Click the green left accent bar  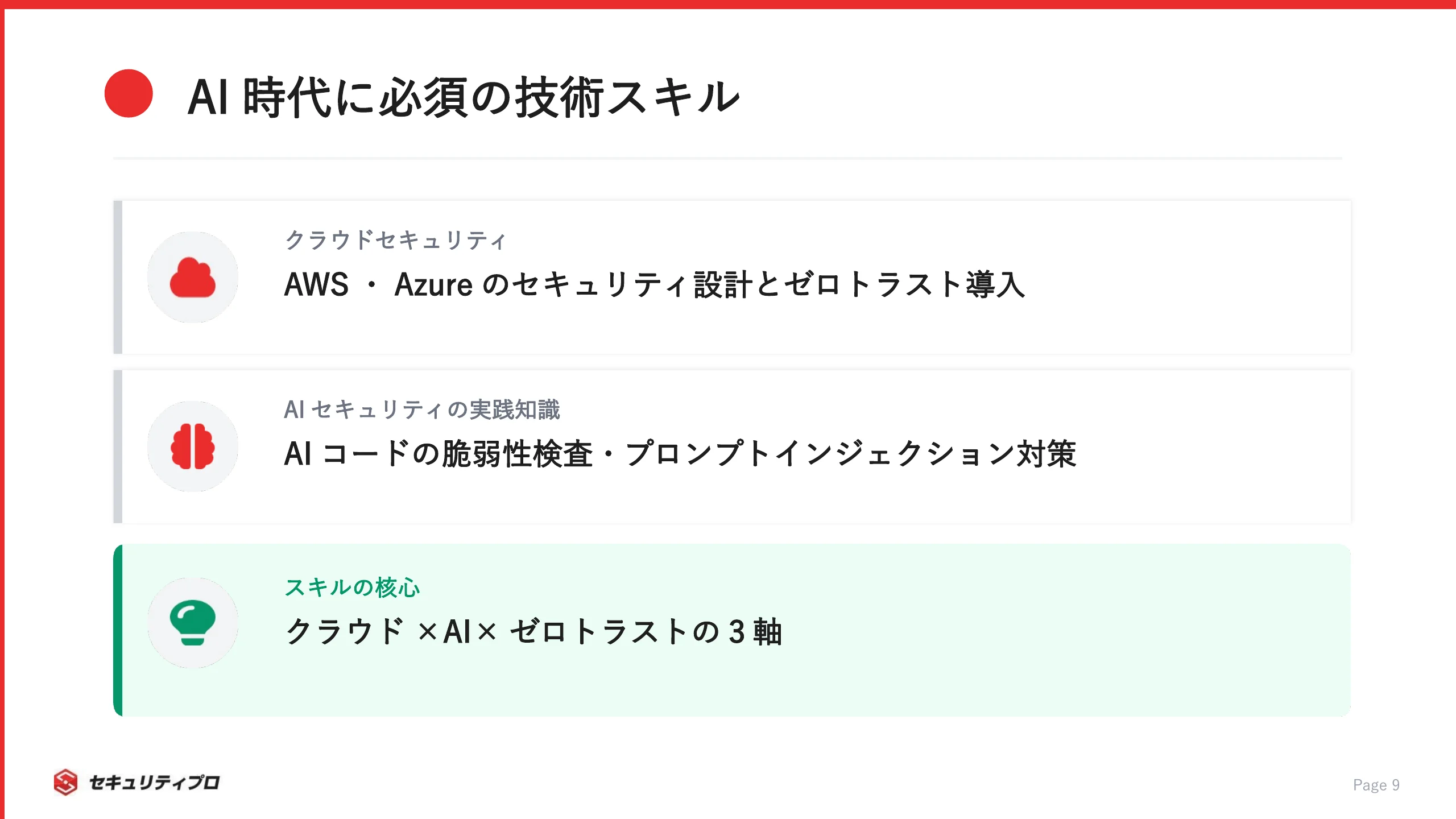[118, 630]
